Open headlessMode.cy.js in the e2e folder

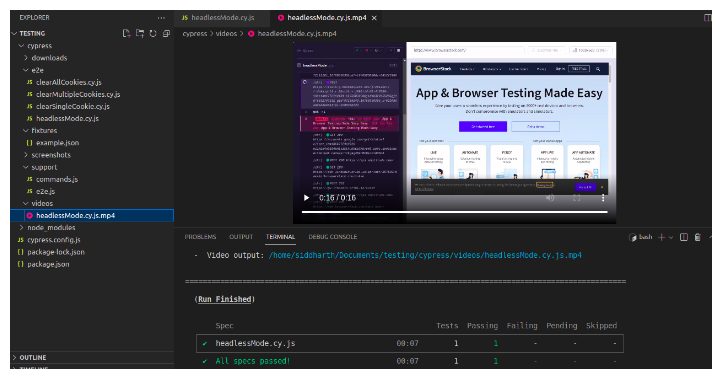point(67,118)
